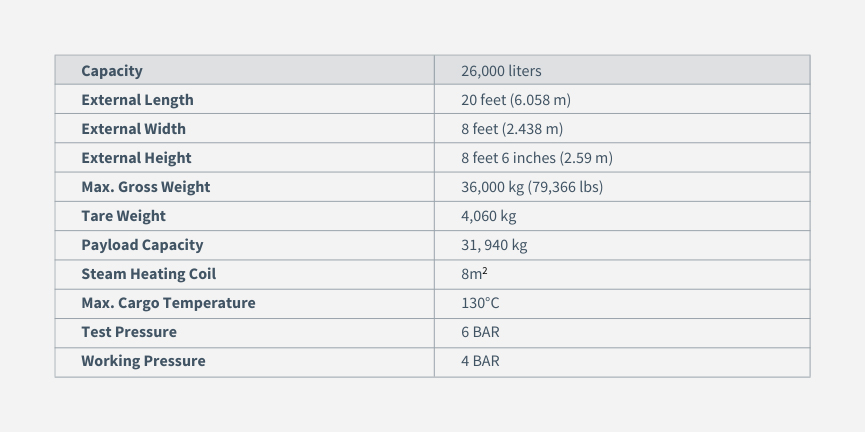Image resolution: width=865 pixels, height=432 pixels.
Task: Click the Payload Capacity label
Action: coord(142,245)
